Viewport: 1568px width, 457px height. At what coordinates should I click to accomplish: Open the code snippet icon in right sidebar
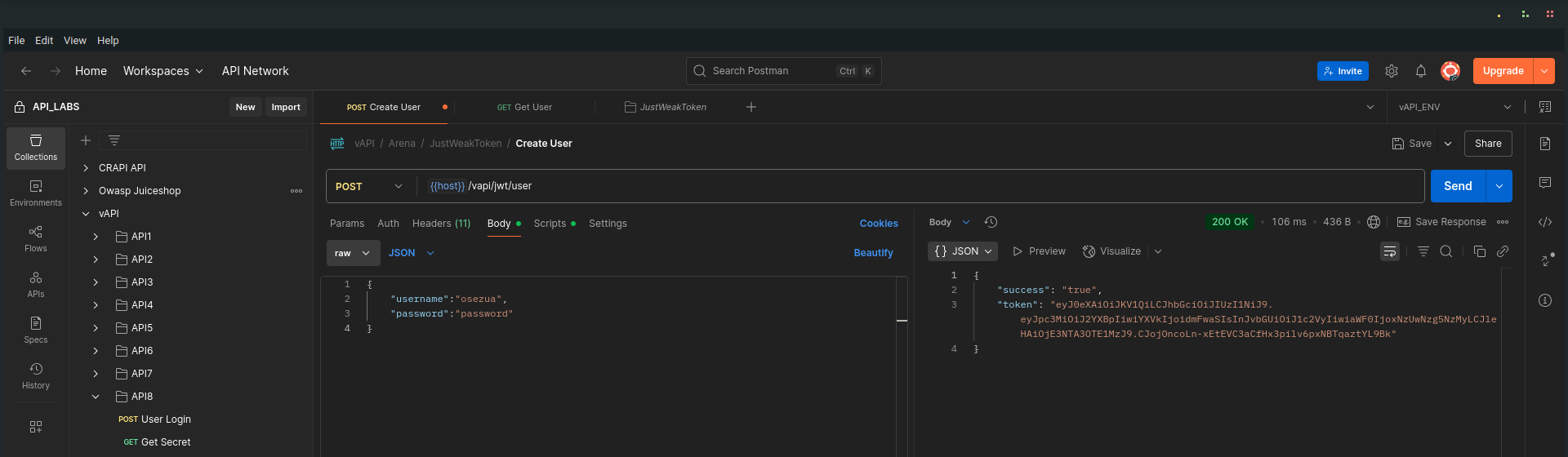pyautogui.click(x=1545, y=222)
